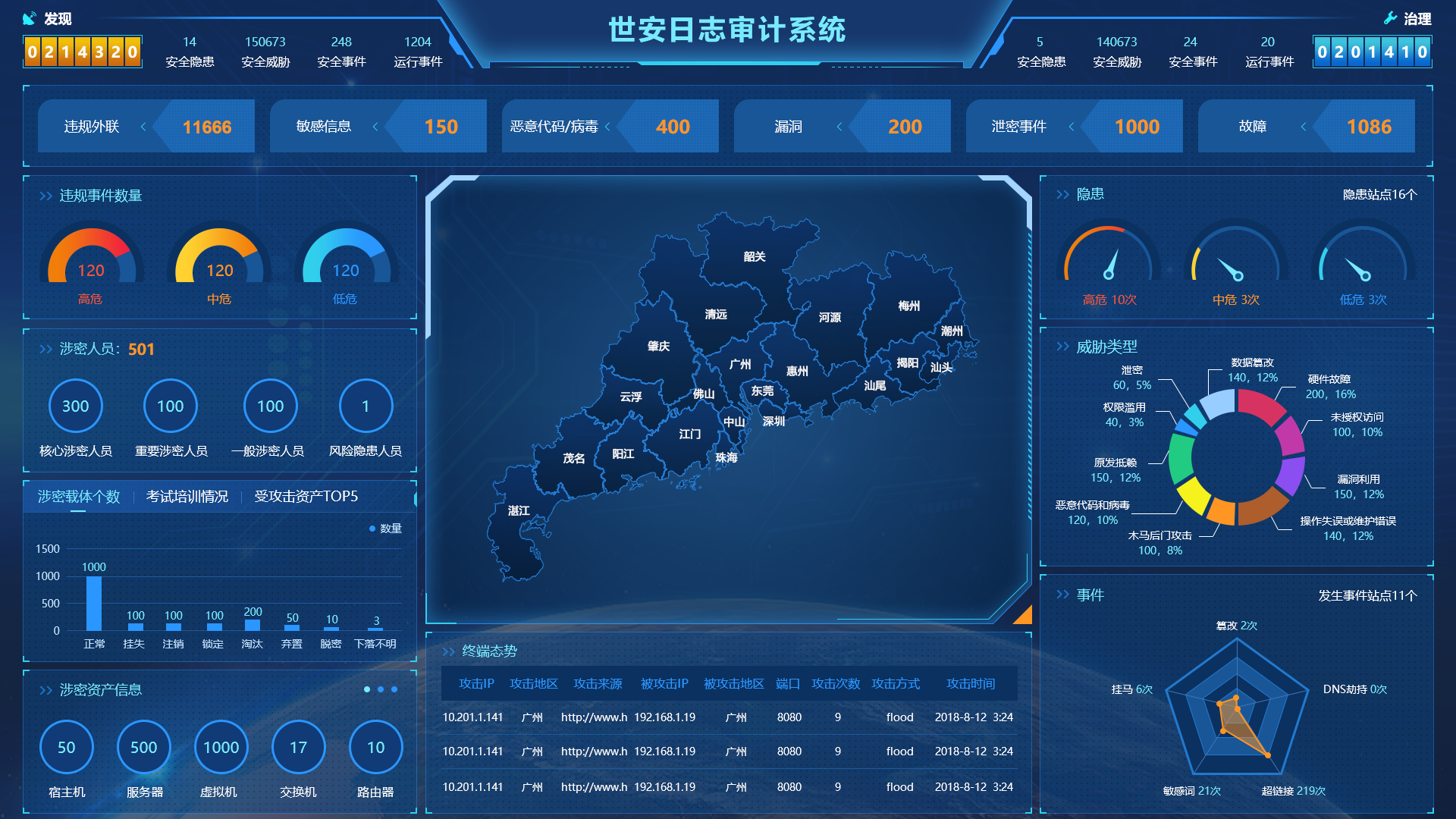Click the double-arrow icon beside 威胁类型
Viewport: 1456px width, 819px height.
click(x=1062, y=347)
